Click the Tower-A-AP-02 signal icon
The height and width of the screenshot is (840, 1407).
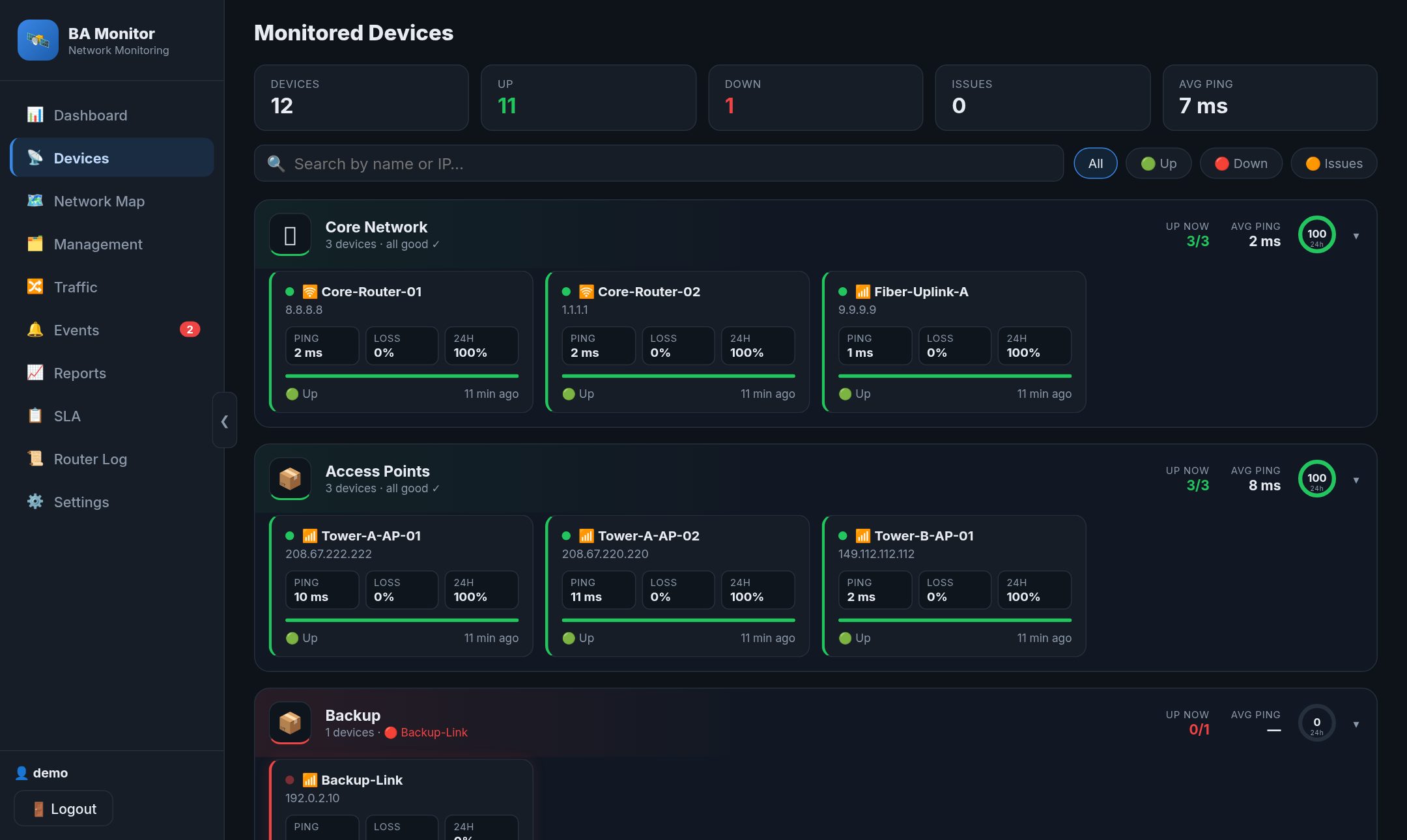point(586,536)
